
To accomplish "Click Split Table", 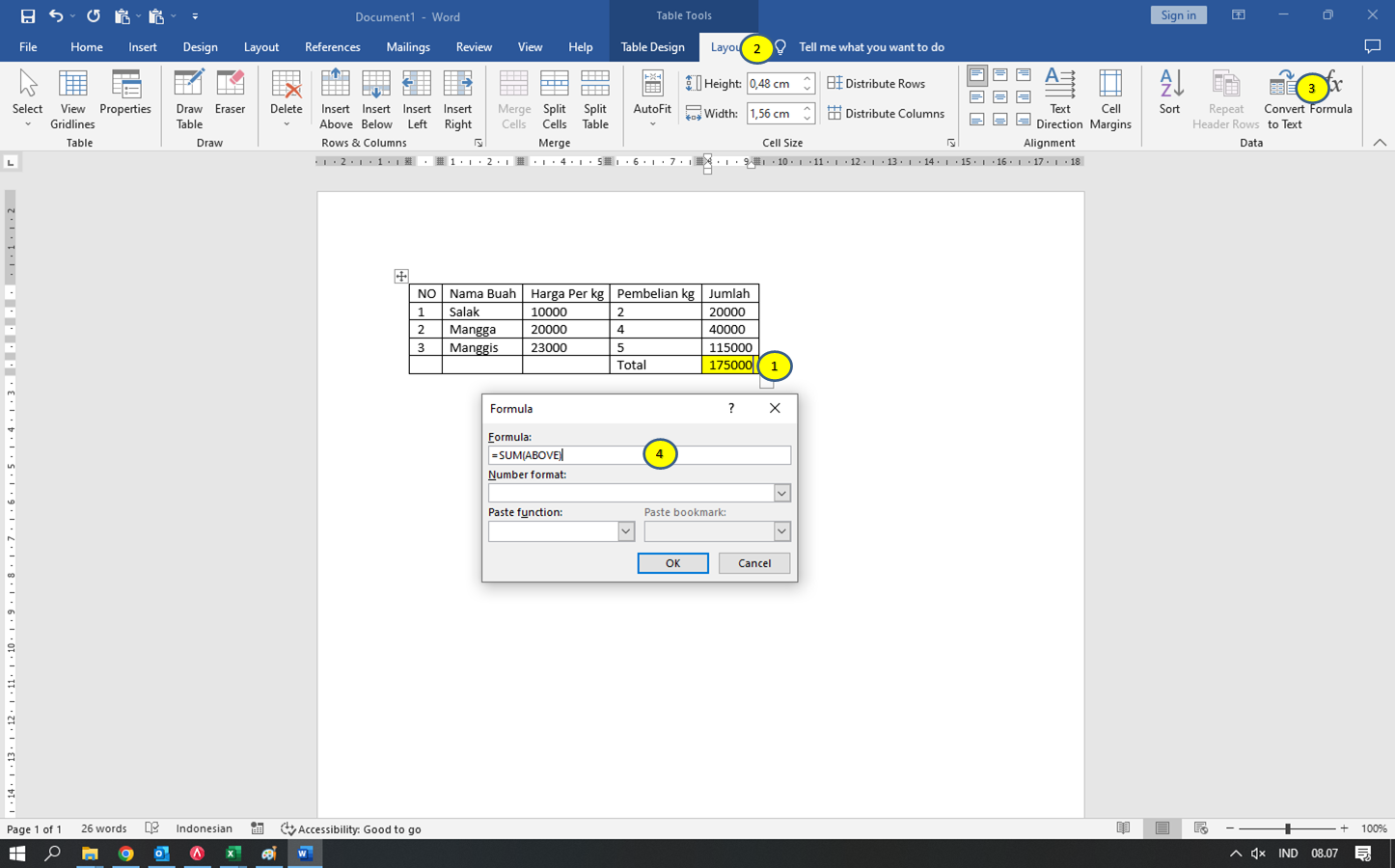I will coord(595,99).
